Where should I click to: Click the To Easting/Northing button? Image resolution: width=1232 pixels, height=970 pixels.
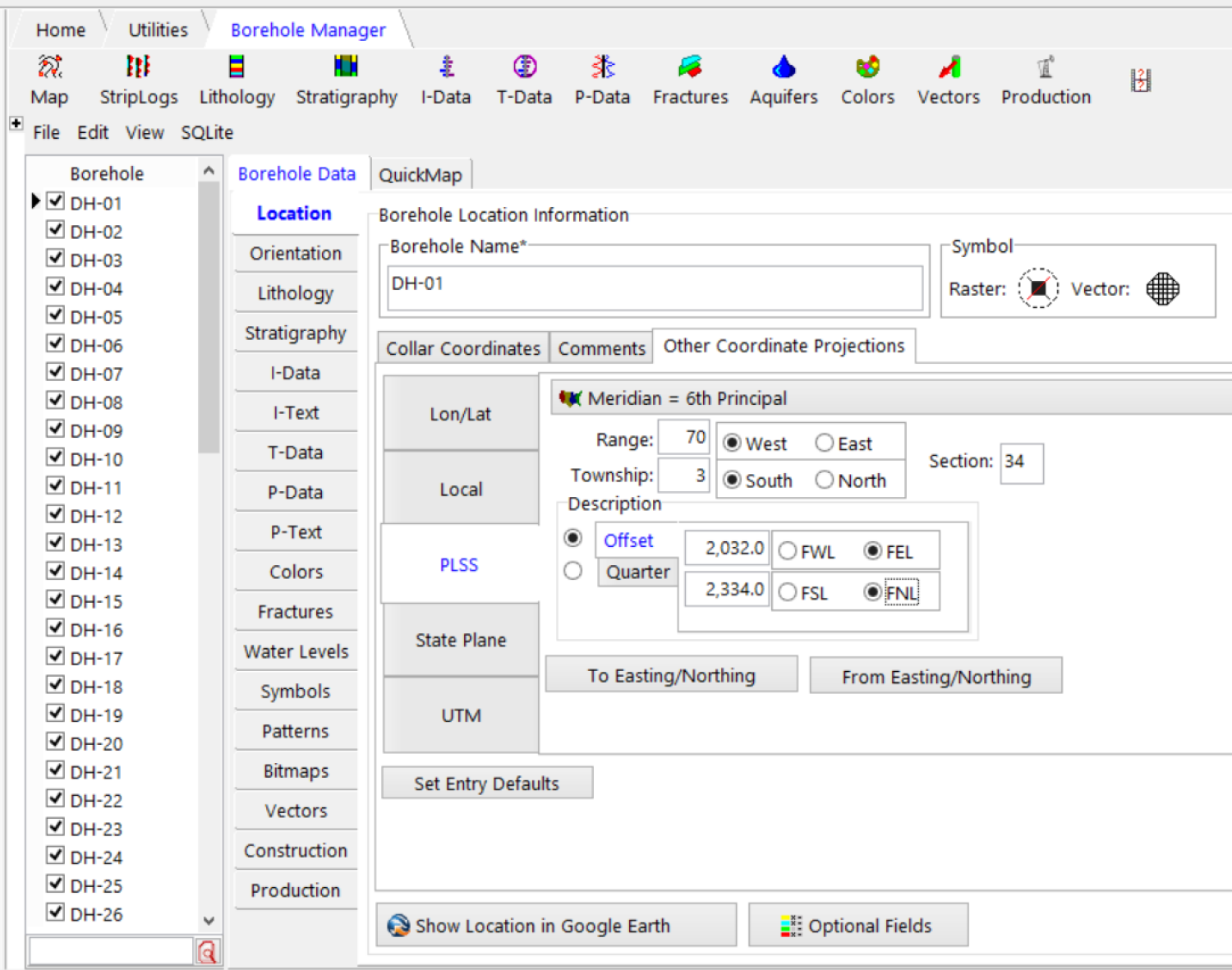(x=671, y=675)
